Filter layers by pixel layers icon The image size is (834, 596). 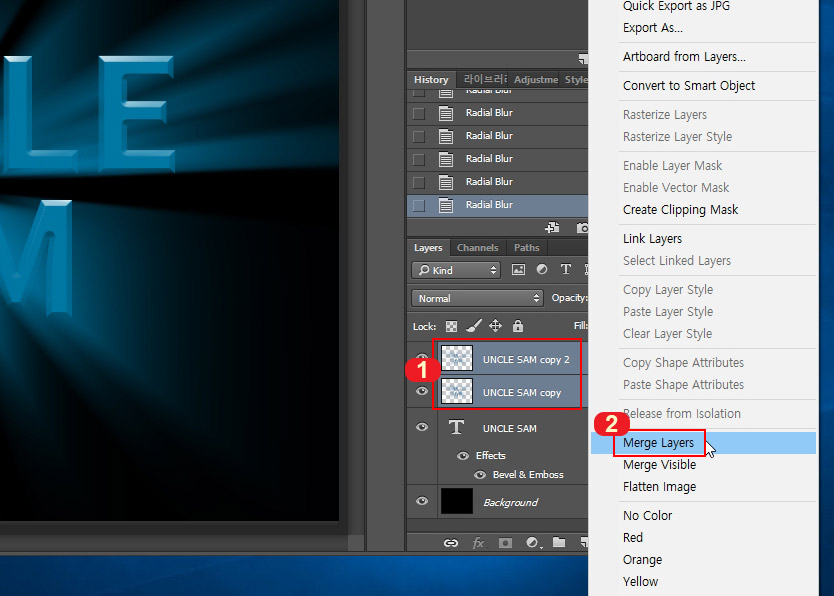518,270
